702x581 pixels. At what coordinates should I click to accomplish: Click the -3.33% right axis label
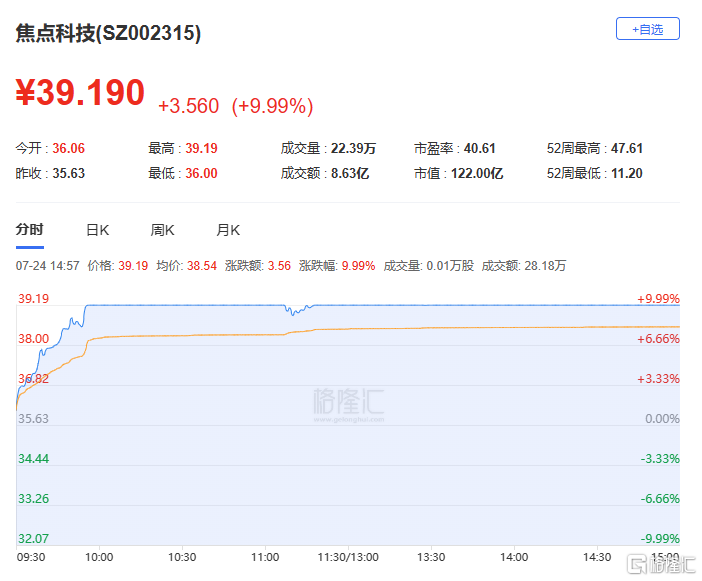pos(660,459)
